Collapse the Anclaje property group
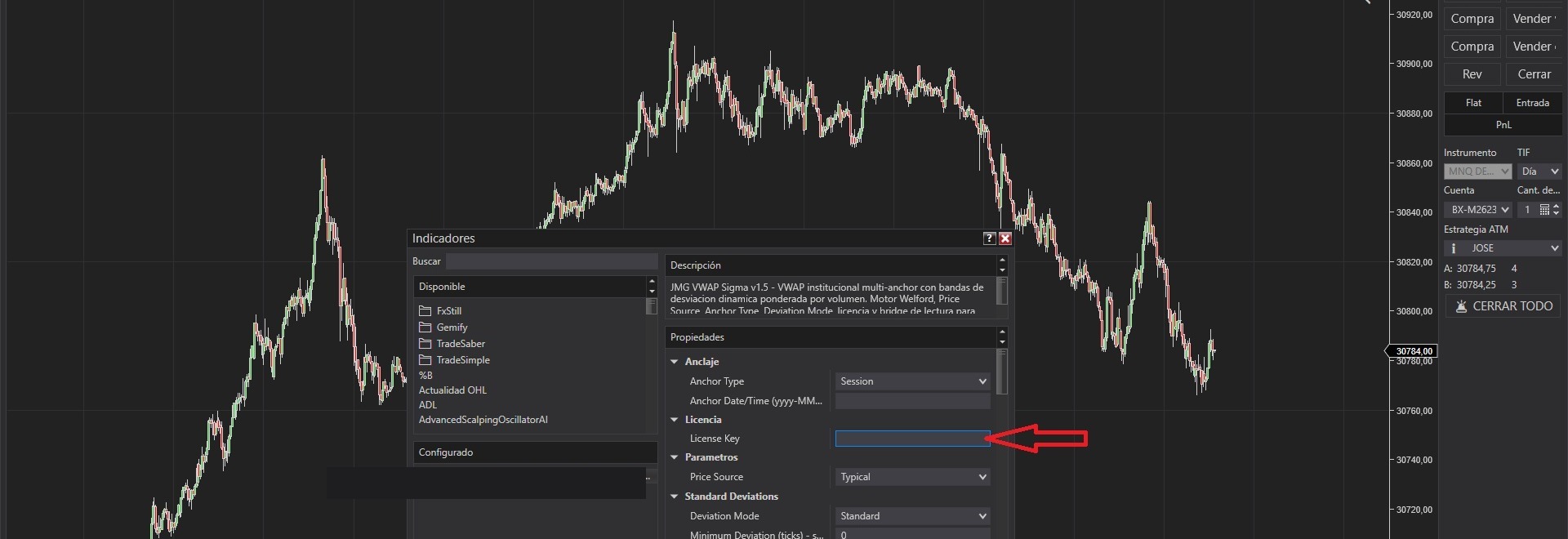Image resolution: width=1568 pixels, height=539 pixels. coord(675,362)
